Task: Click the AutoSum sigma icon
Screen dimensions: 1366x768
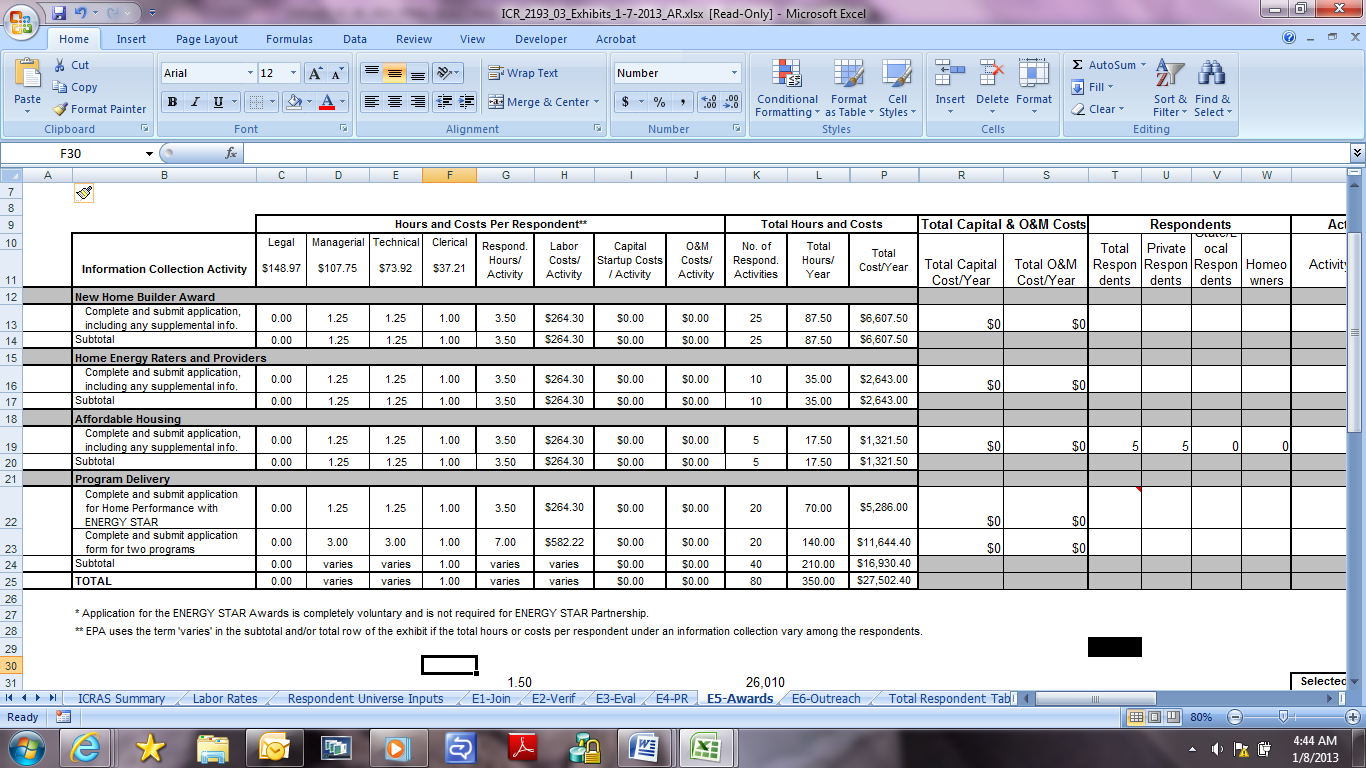Action: 1077,65
